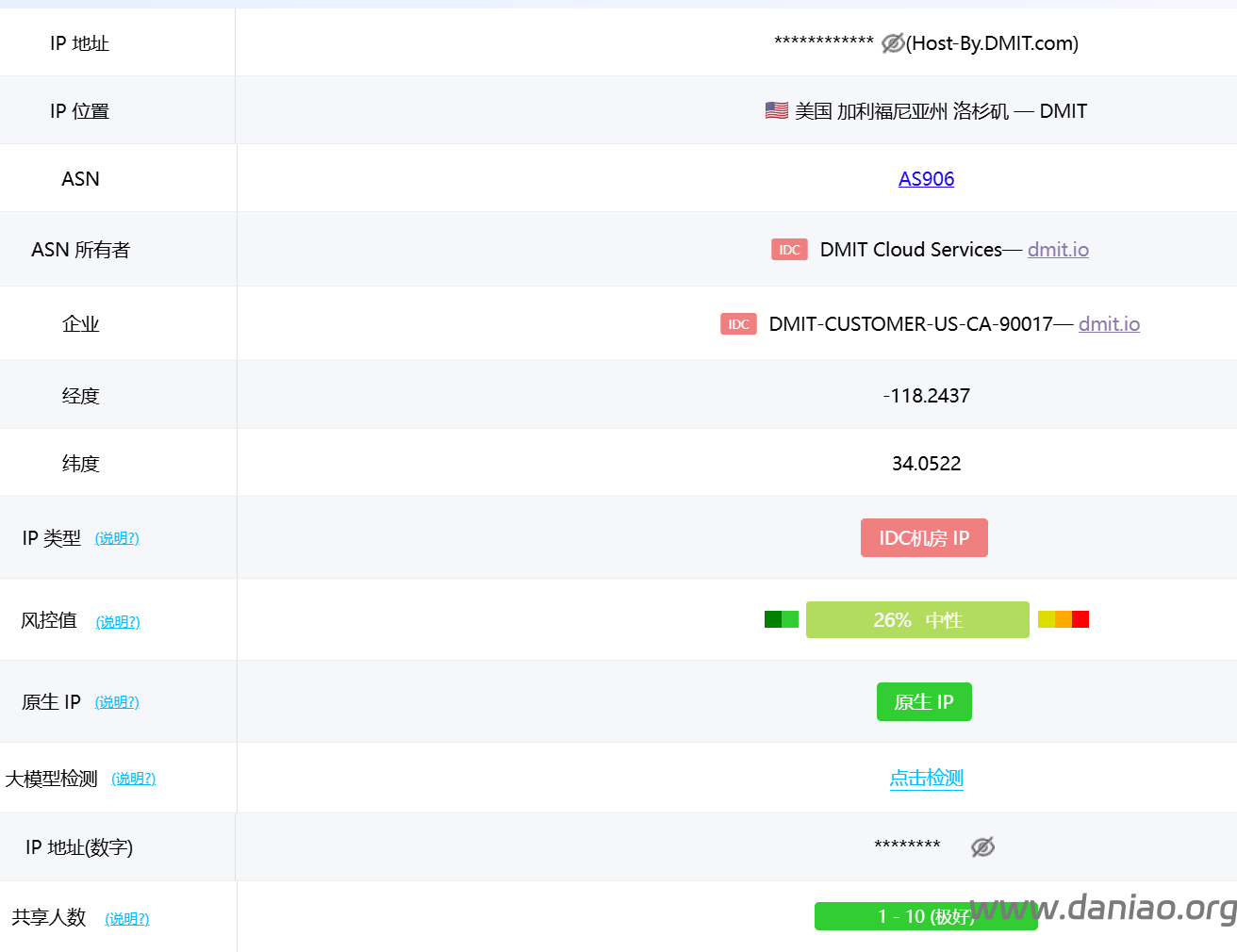Open explanation link next to 风控值
Viewport: 1237px width, 952px height.
click(118, 622)
